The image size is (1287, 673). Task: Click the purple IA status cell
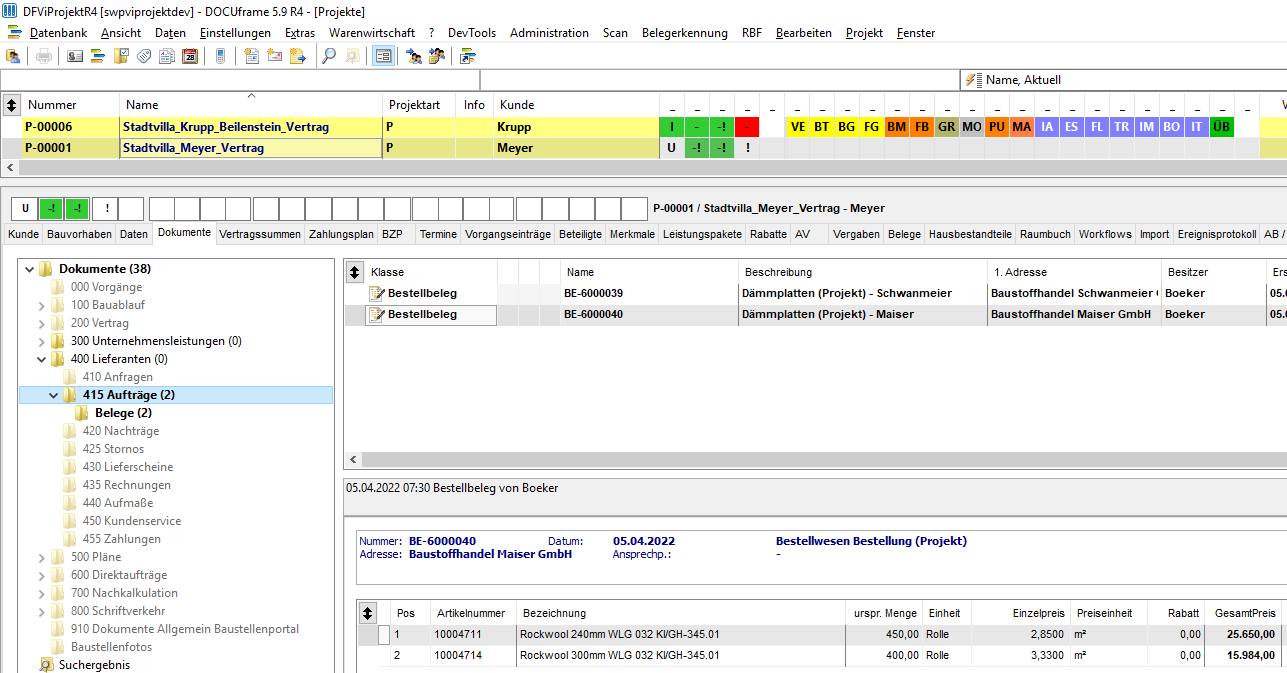pos(1047,127)
